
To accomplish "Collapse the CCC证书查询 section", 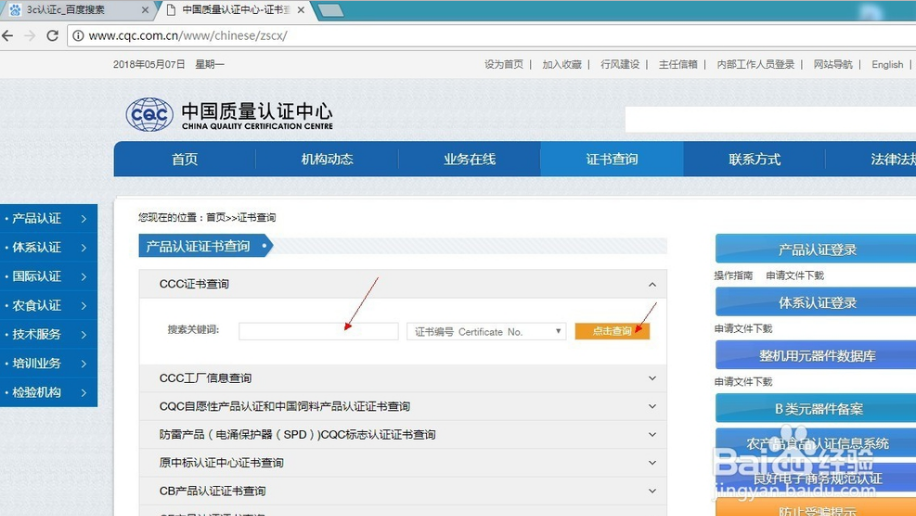I will 652,284.
